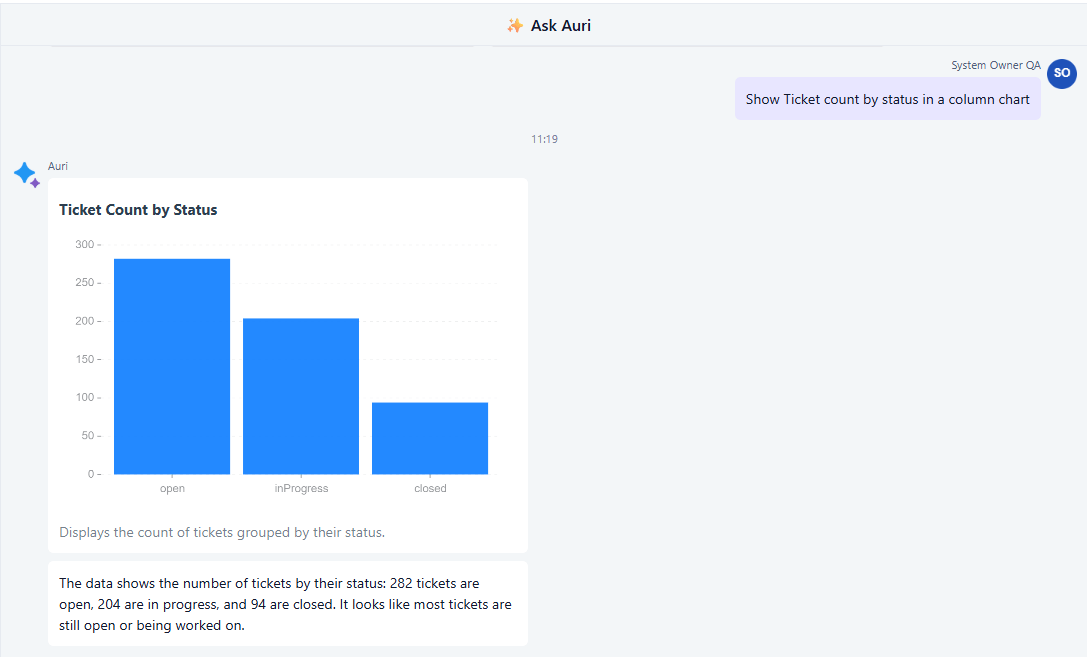The height and width of the screenshot is (657, 1087).
Task: Click the Ask Auri header title
Action: (x=560, y=26)
